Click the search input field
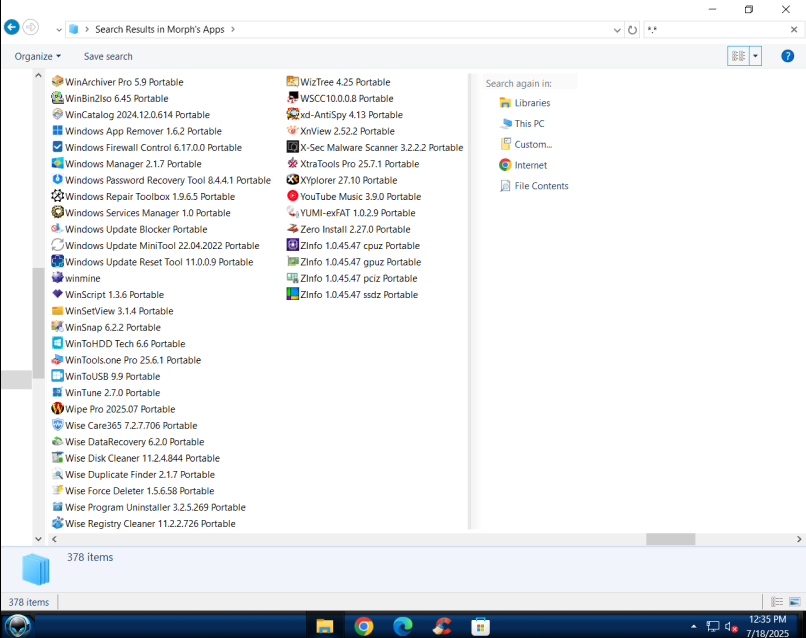Image resolution: width=806 pixels, height=638 pixels. pyautogui.click(x=715, y=30)
